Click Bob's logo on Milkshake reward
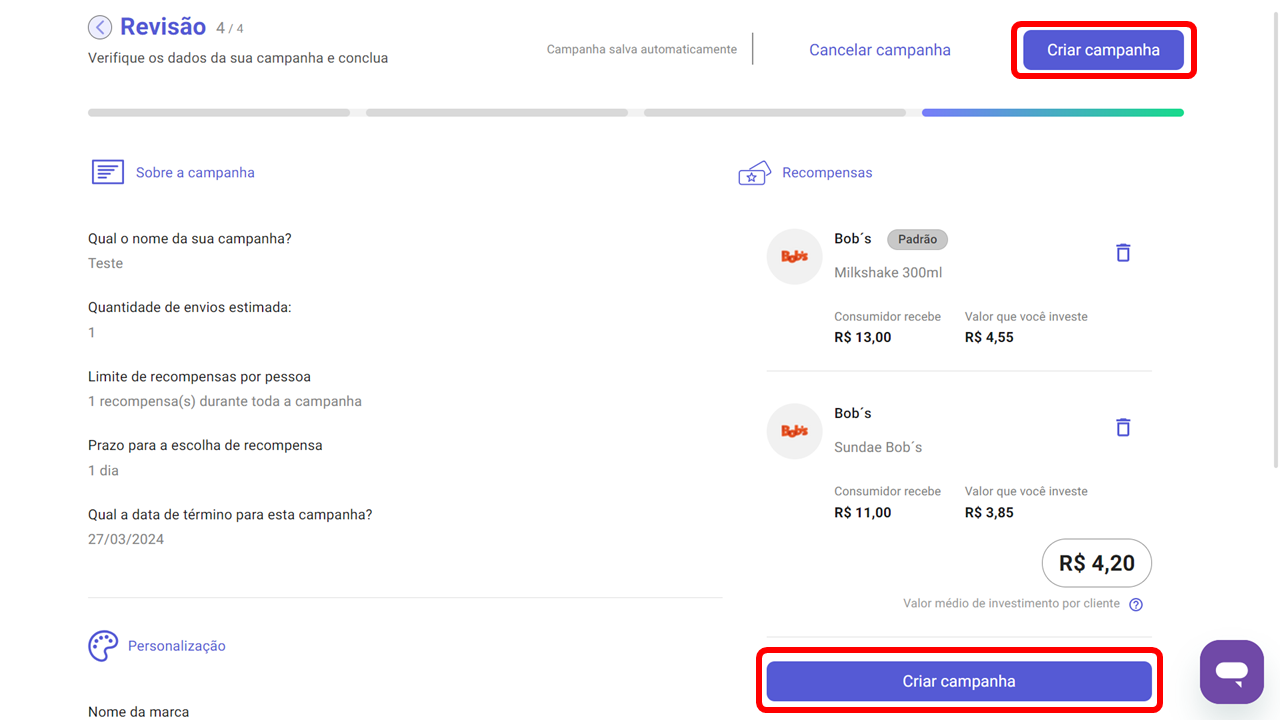This screenshot has height=720, width=1280. [x=794, y=257]
